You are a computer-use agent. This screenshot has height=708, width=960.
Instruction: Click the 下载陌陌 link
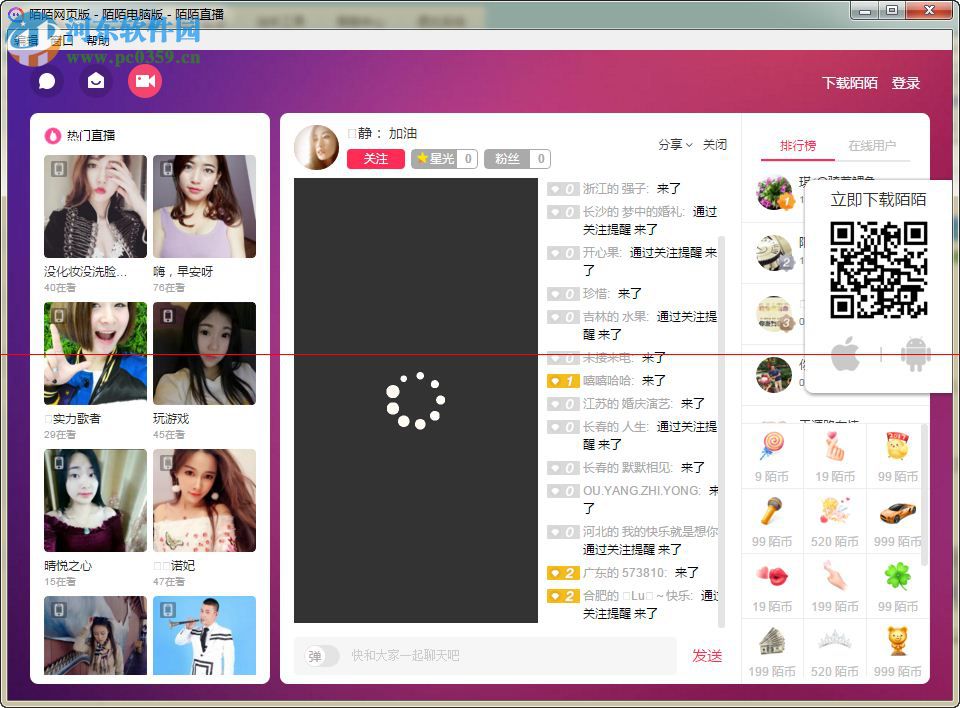(x=849, y=83)
